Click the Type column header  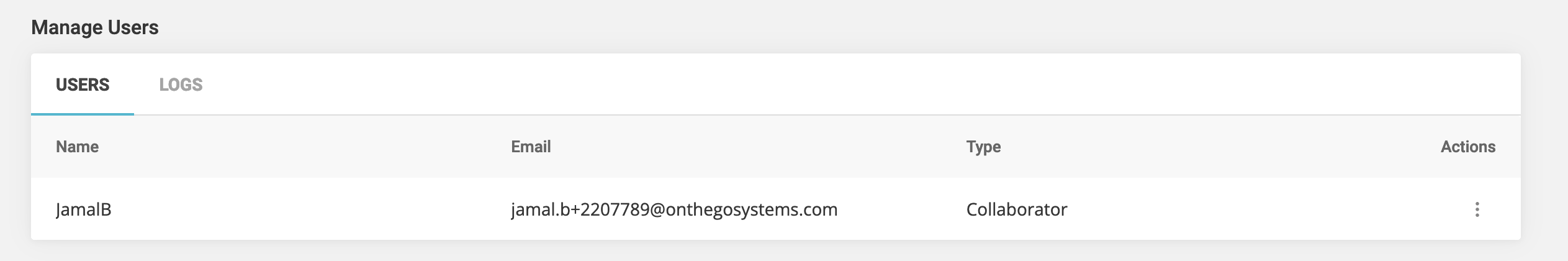tap(983, 147)
